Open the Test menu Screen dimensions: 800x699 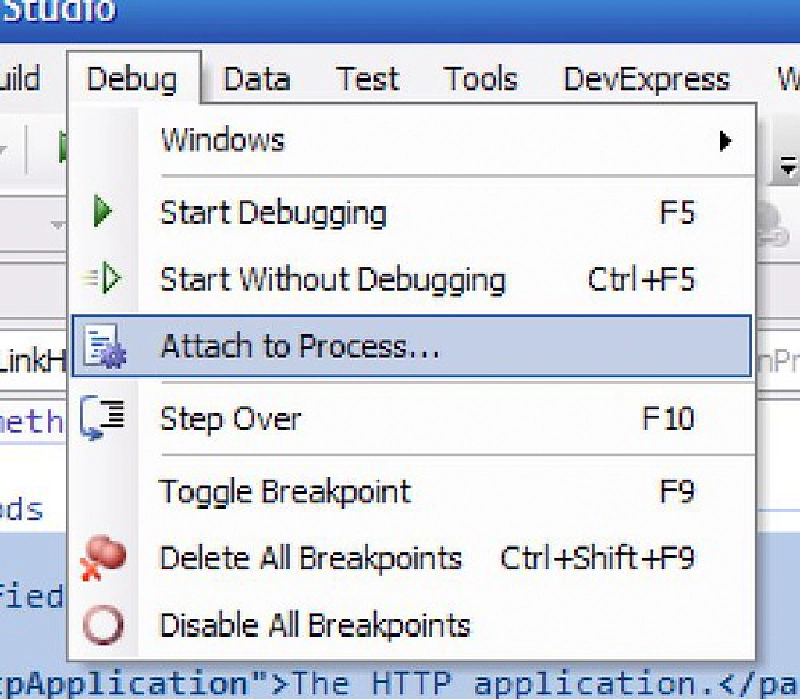[x=367, y=78]
